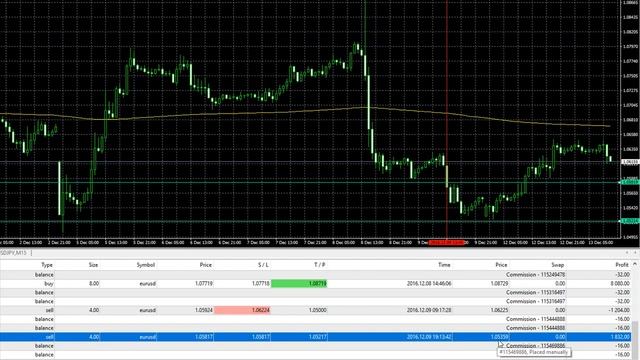Click the 7 Dec 13:00 time-axis label

(287, 242)
